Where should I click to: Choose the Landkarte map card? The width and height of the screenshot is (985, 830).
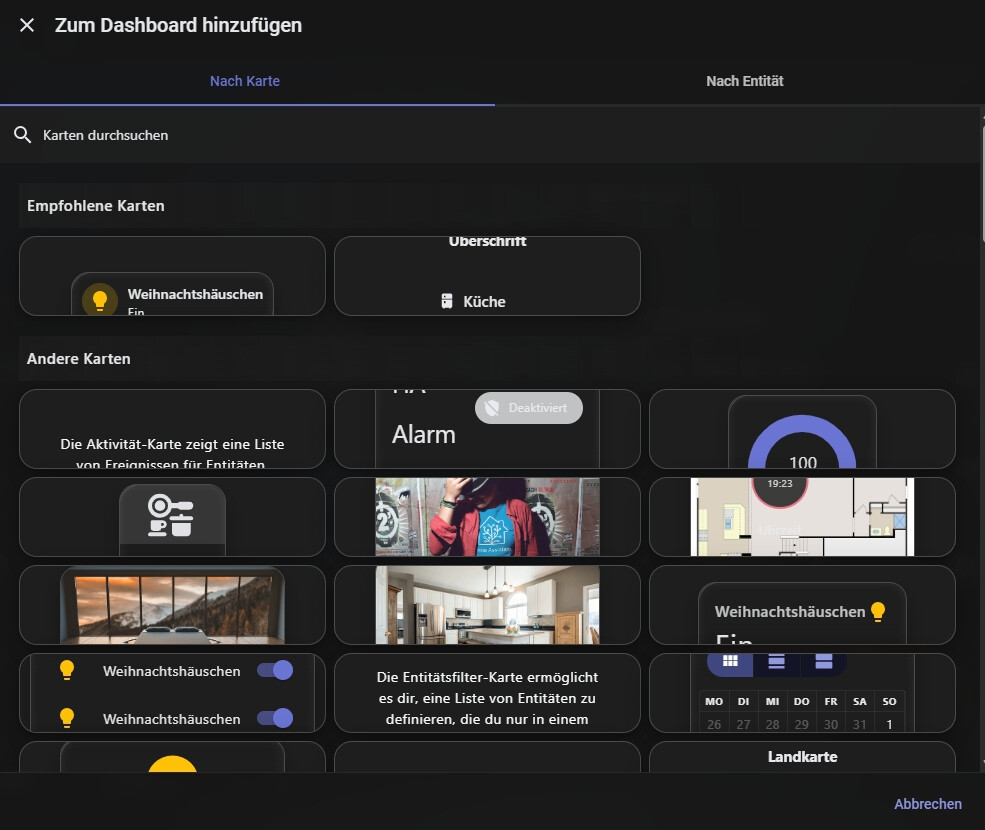point(802,757)
